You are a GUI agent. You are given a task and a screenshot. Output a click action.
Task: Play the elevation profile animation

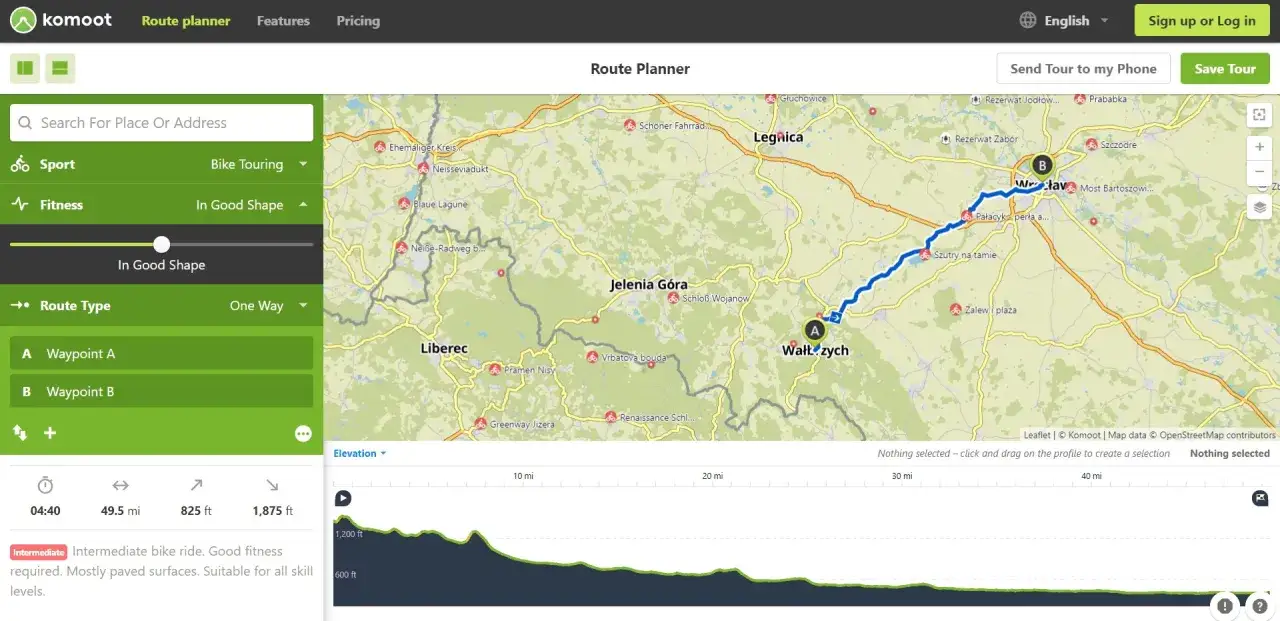pos(343,497)
